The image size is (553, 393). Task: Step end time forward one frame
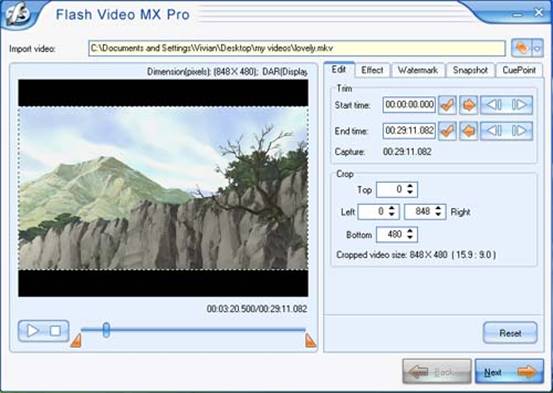pyautogui.click(x=520, y=131)
